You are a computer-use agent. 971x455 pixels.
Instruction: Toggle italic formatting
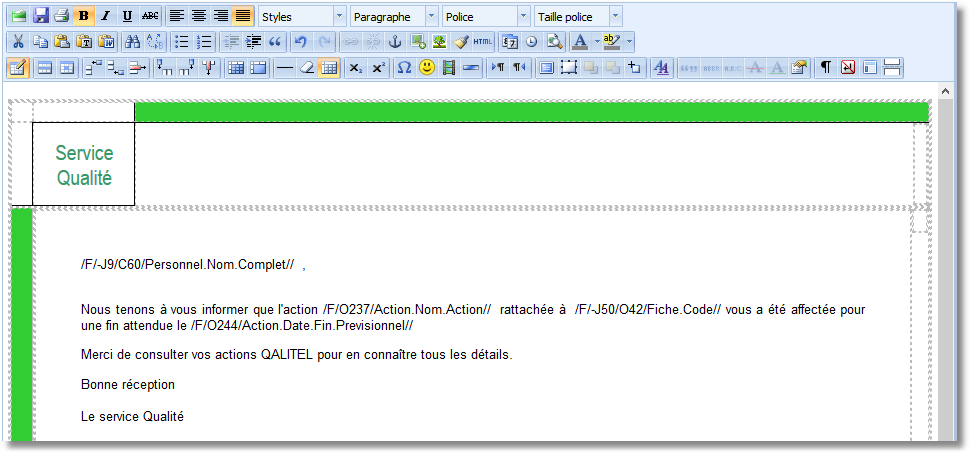coord(106,16)
